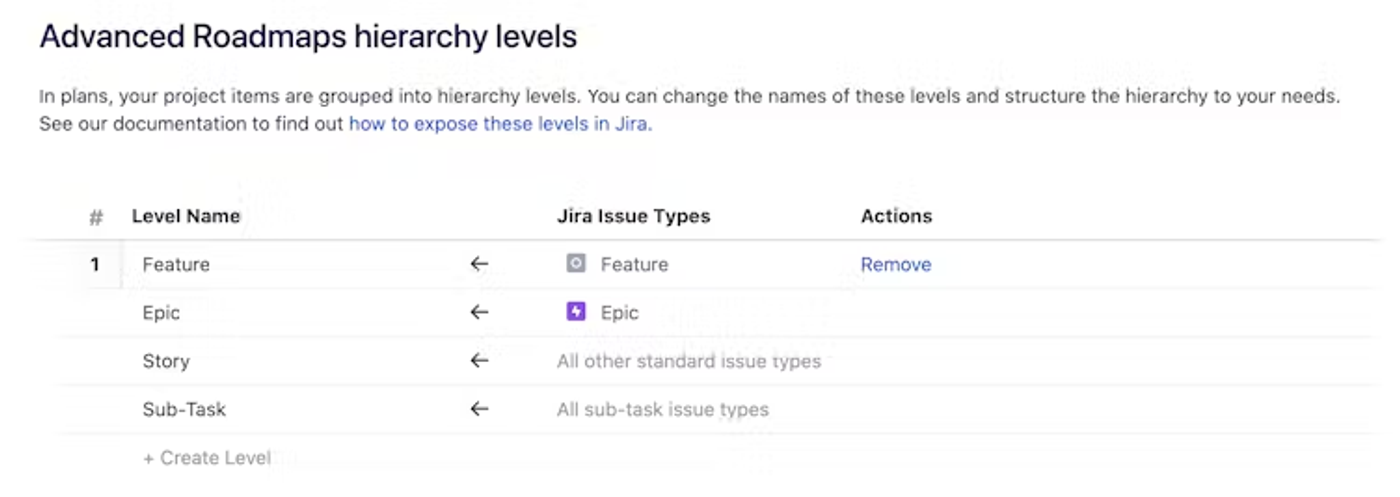The image size is (1400, 497).
Task: Edit the Feature level name field
Action: tap(176, 264)
